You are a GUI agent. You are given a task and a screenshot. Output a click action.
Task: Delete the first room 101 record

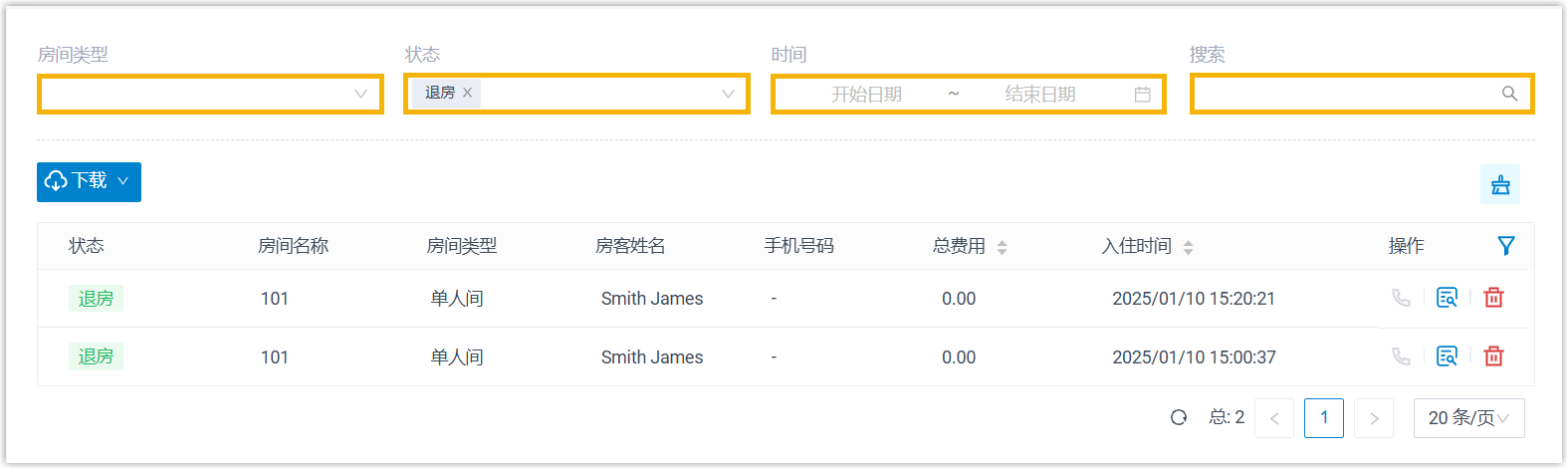pos(1493,298)
